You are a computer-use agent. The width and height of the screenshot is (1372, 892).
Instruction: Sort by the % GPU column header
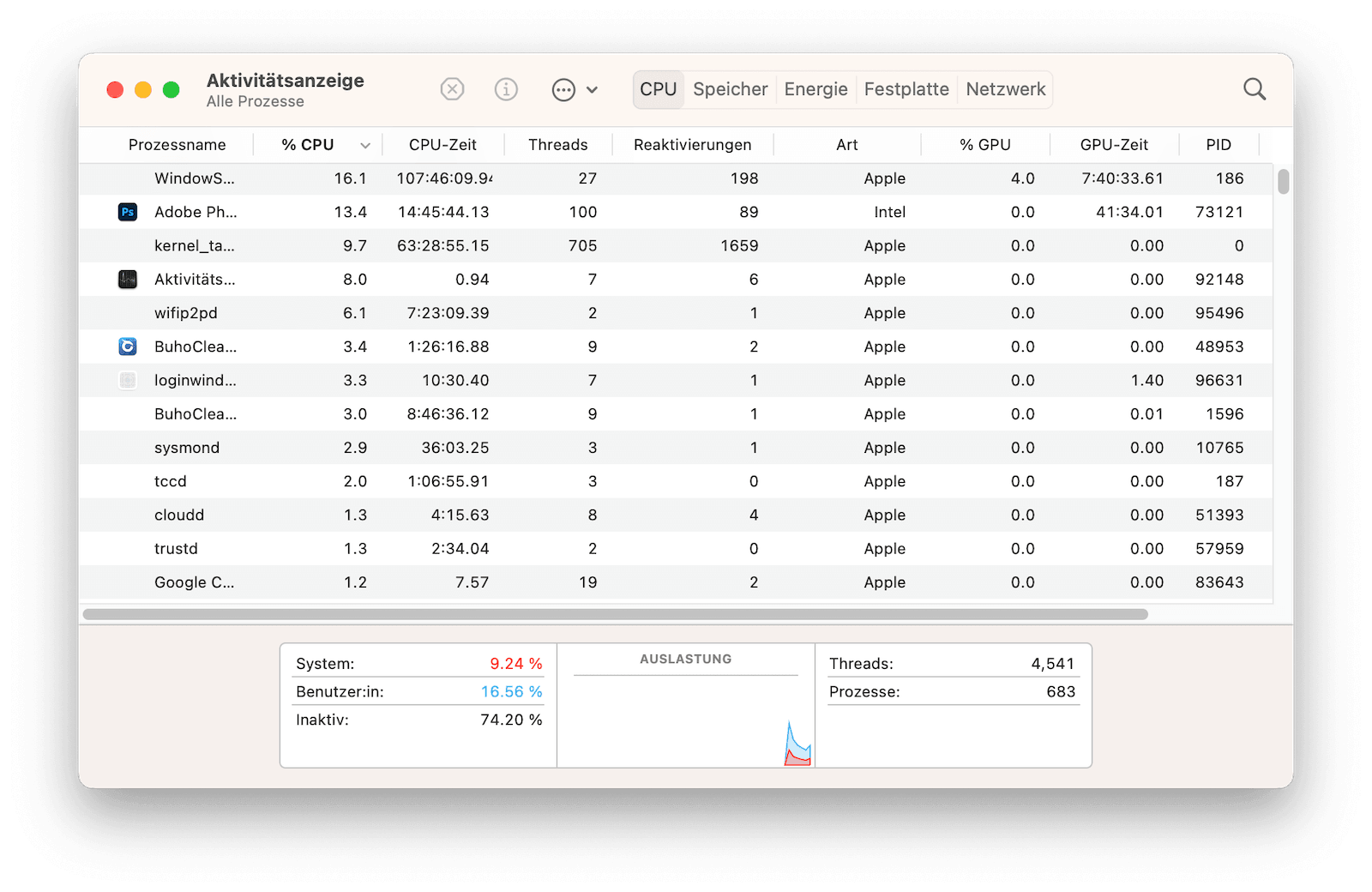(985, 145)
